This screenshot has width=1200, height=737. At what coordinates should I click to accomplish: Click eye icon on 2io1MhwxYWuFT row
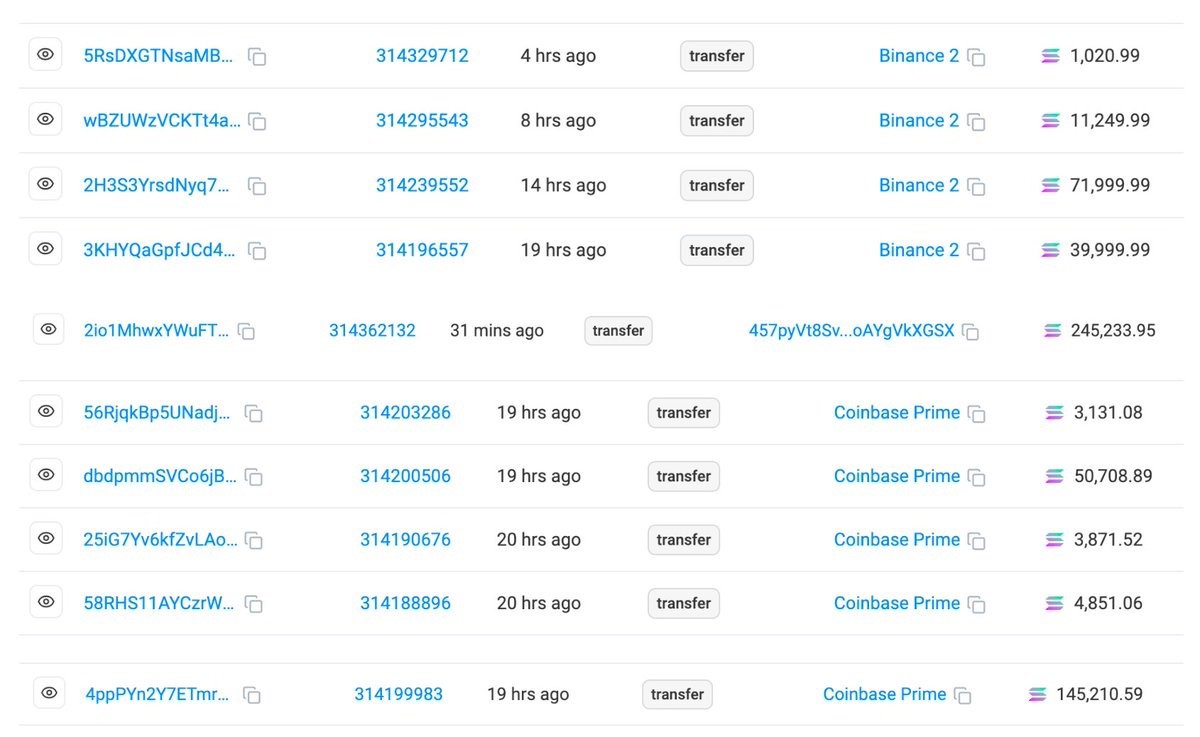[48, 329]
